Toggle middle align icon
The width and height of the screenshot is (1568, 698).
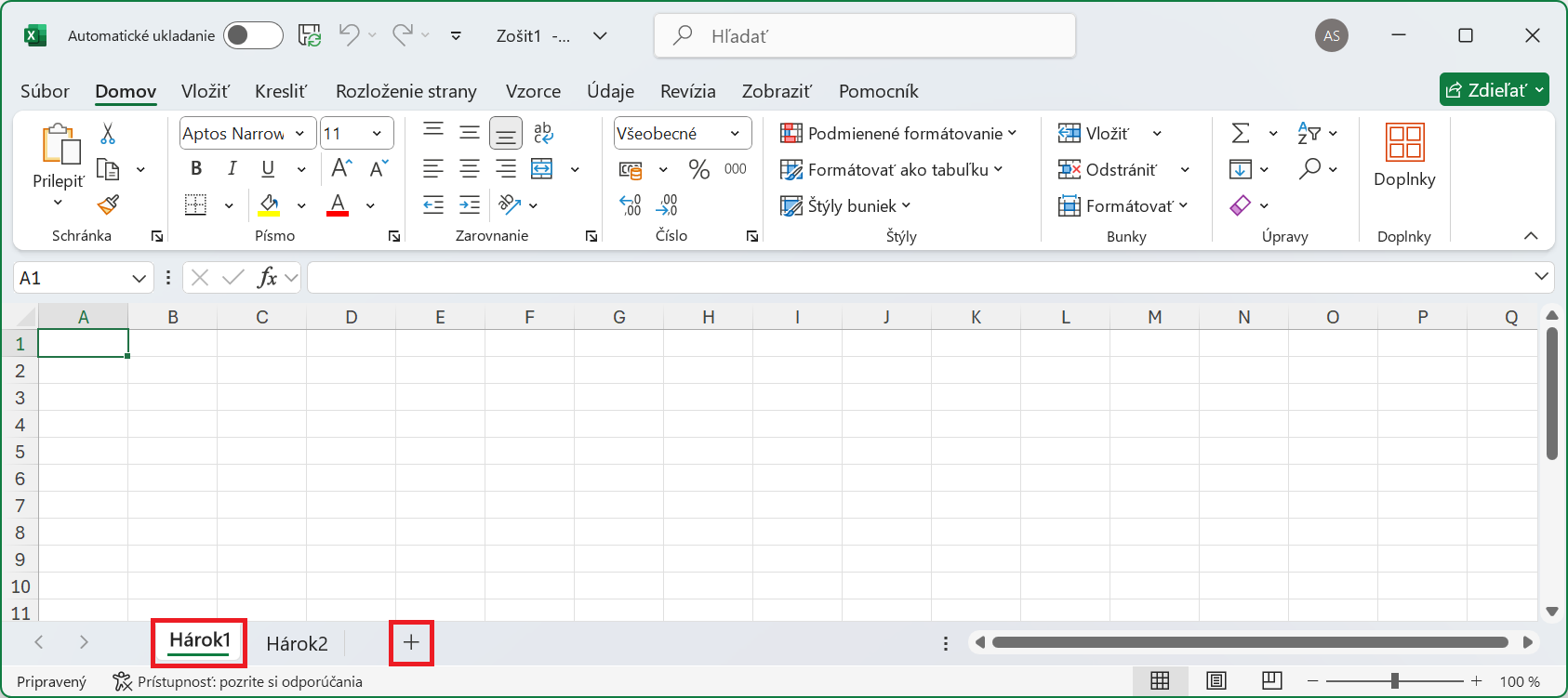(470, 132)
